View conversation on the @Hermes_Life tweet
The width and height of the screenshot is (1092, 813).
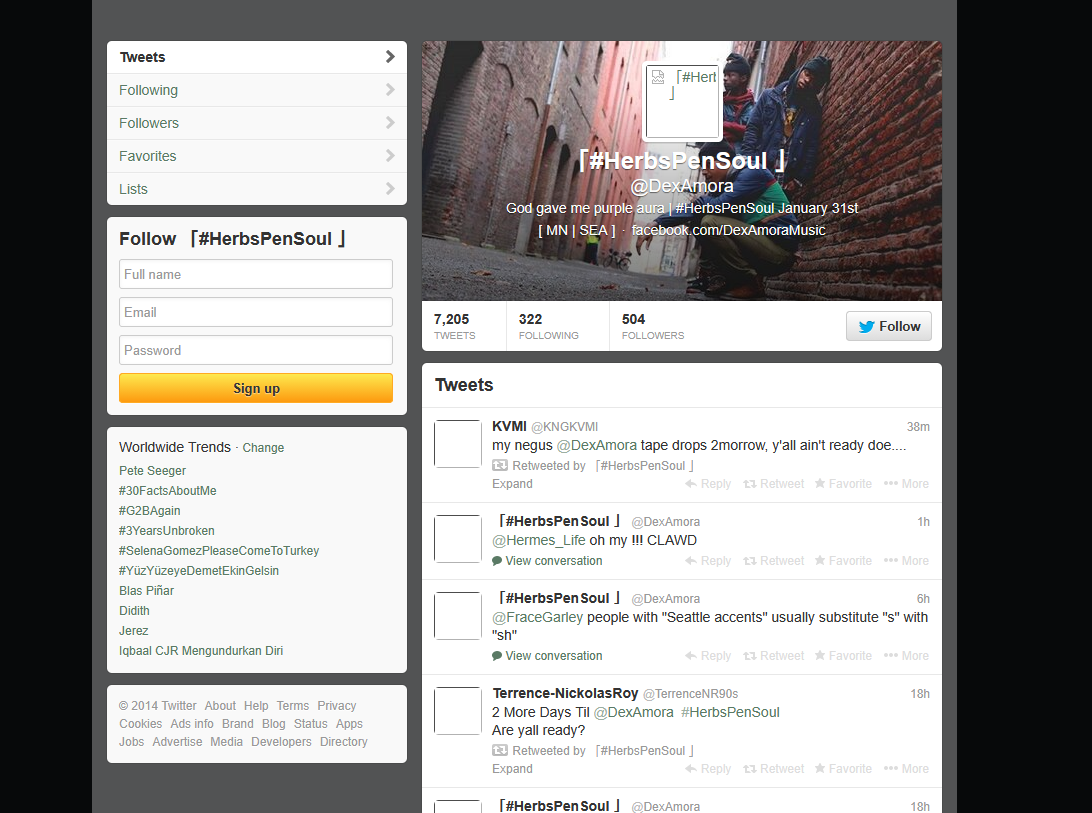547,561
